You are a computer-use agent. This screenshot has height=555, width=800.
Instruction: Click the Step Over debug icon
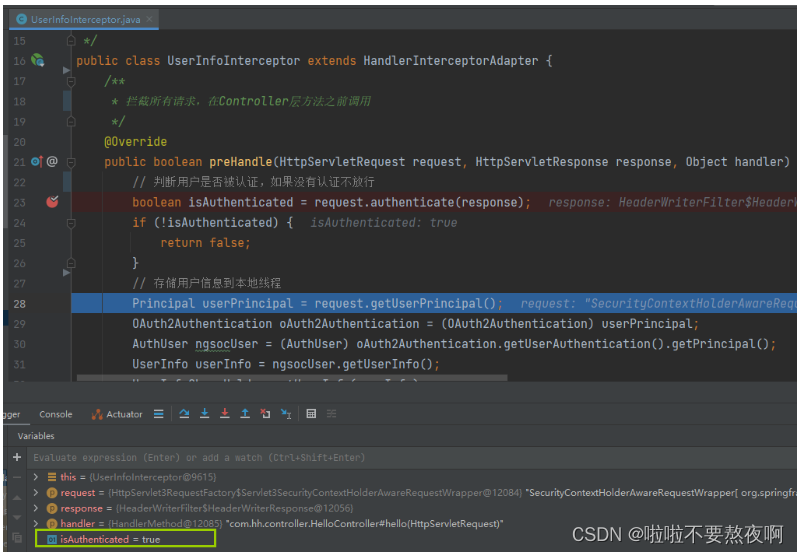[184, 414]
